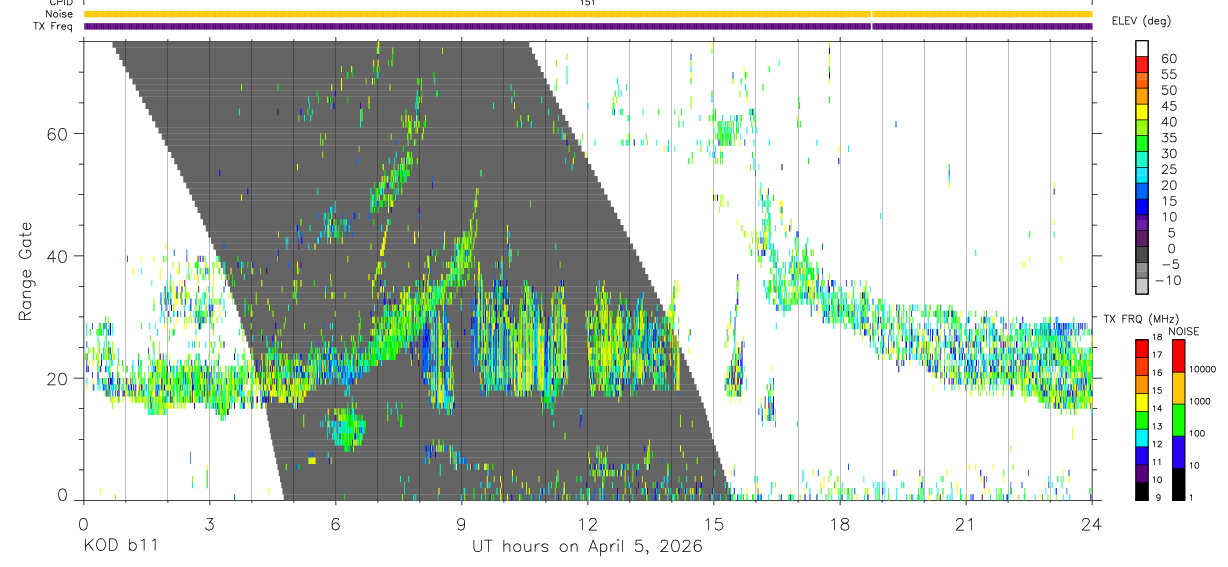Click the purple TX Freq status bar

click(588, 26)
